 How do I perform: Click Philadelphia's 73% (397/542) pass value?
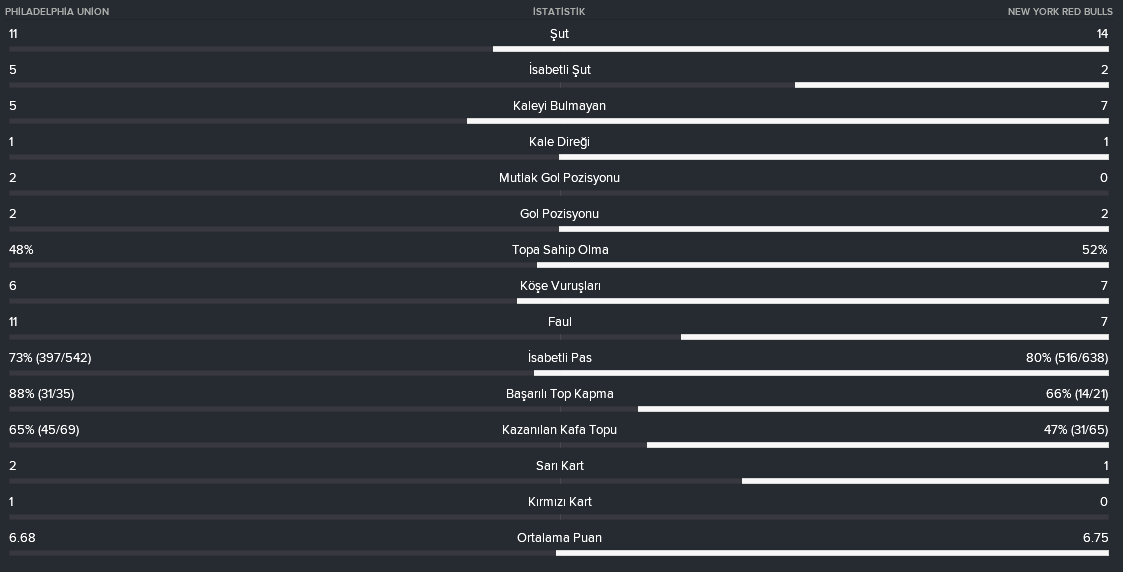(x=50, y=358)
